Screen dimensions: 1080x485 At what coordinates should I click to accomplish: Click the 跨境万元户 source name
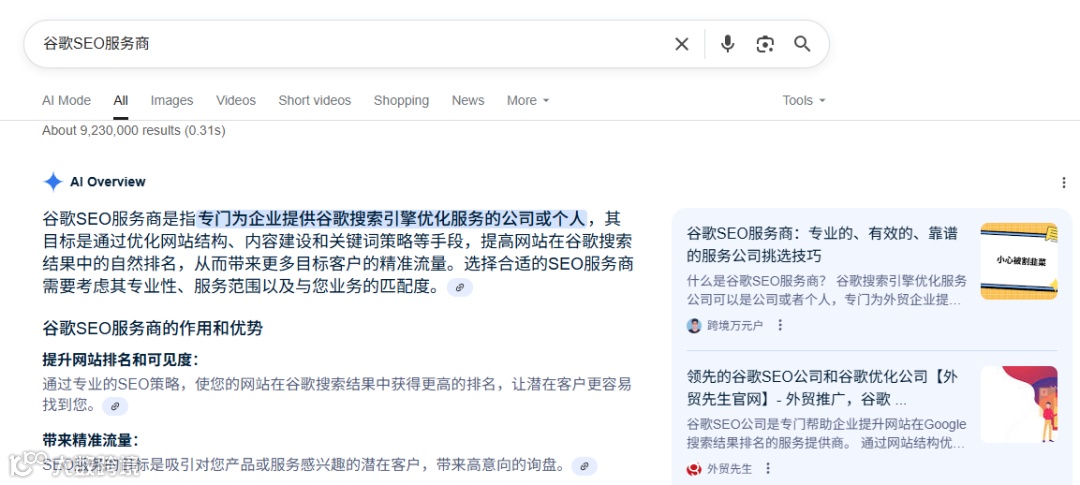(735, 325)
